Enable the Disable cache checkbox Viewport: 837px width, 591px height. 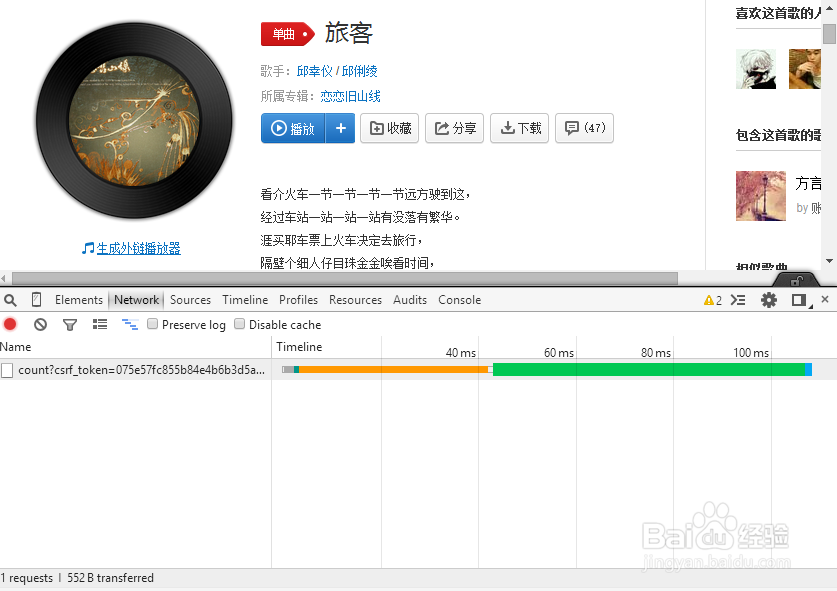click(x=239, y=324)
